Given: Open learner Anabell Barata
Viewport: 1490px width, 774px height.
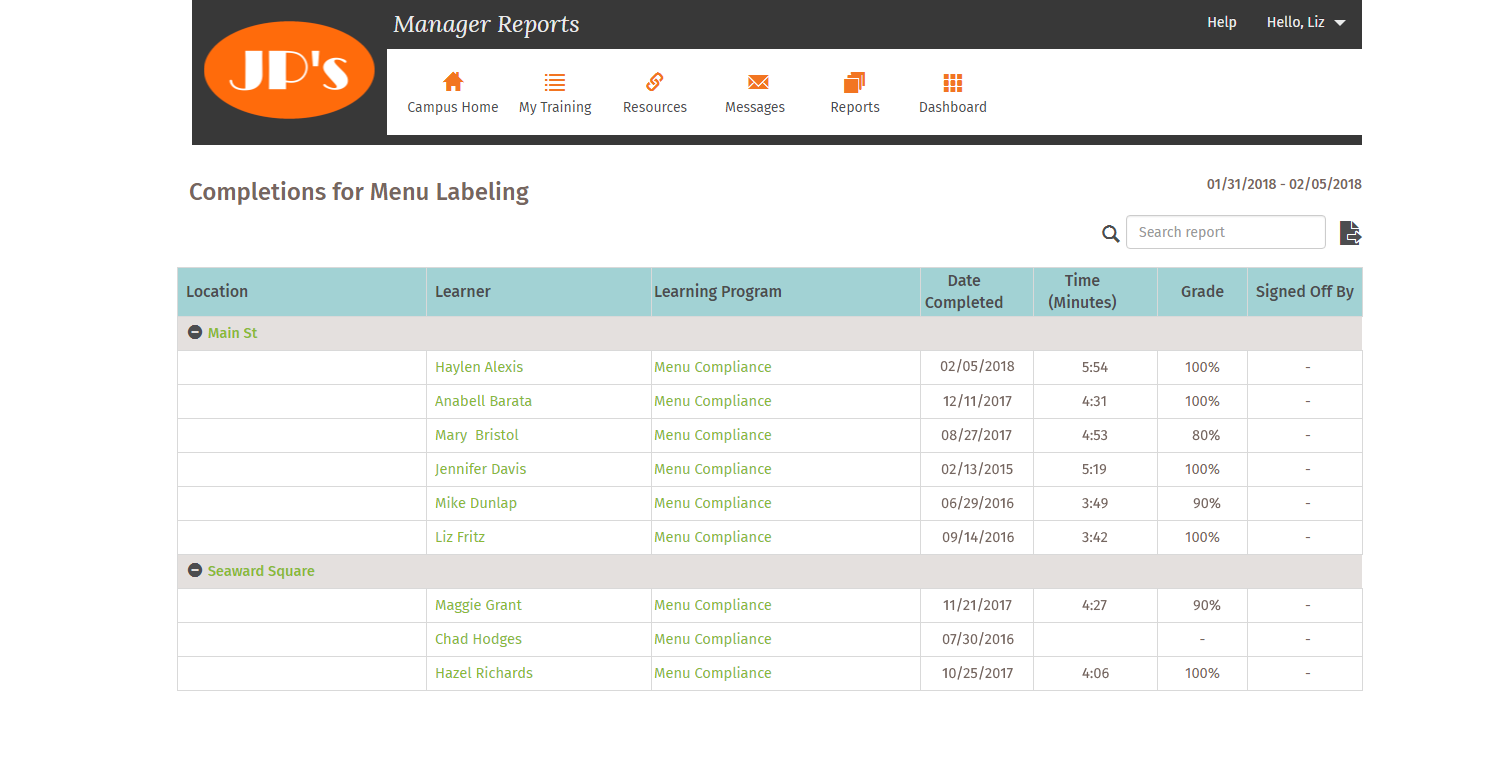Looking at the screenshot, I should [483, 401].
